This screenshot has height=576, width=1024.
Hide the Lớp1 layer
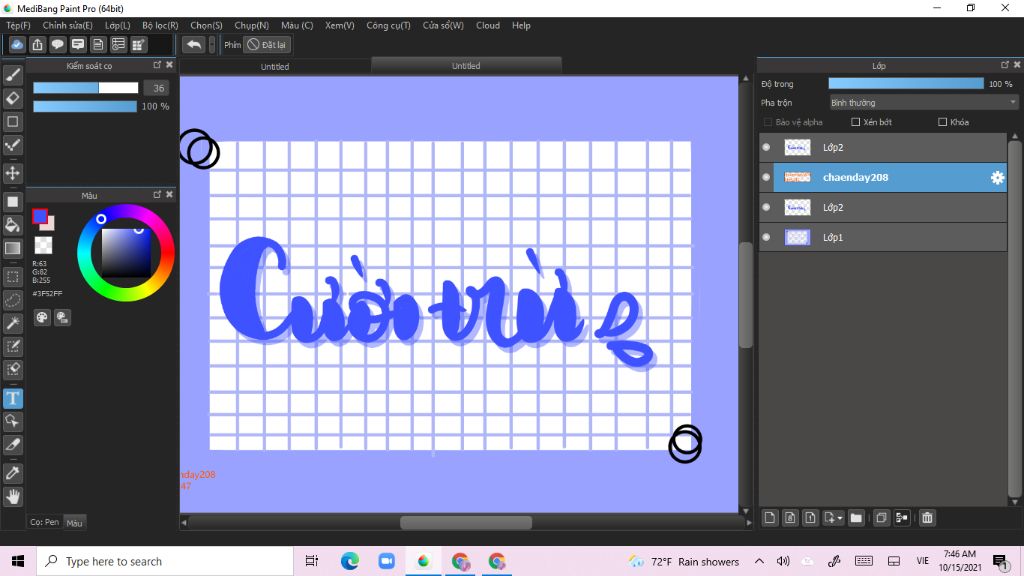tap(766, 238)
